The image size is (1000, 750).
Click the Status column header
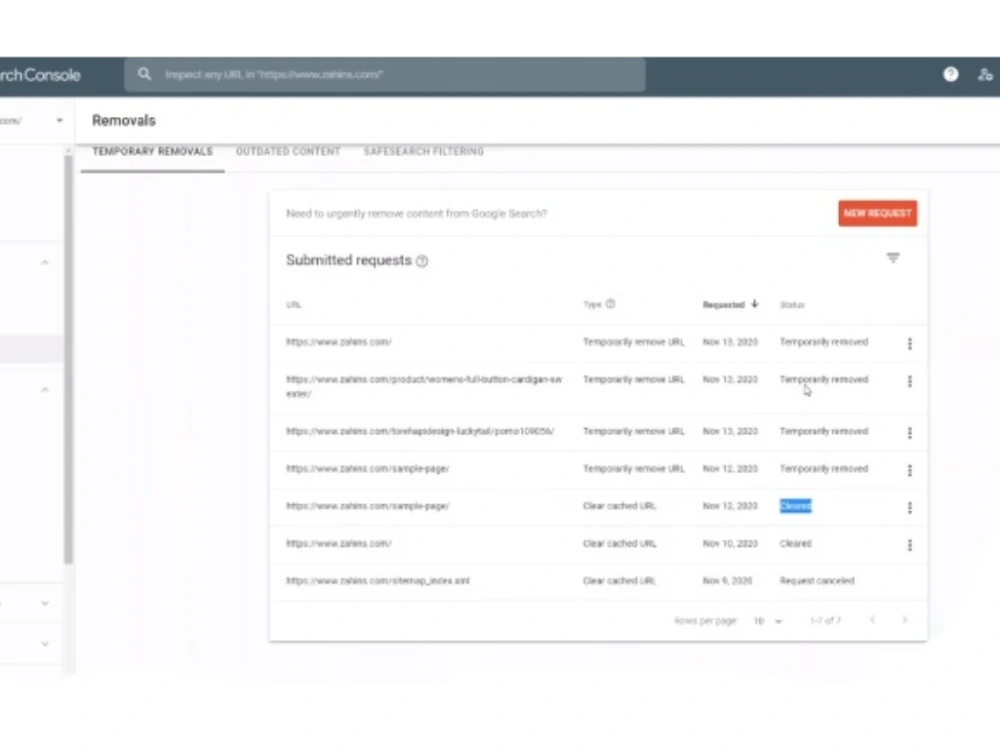(x=792, y=305)
